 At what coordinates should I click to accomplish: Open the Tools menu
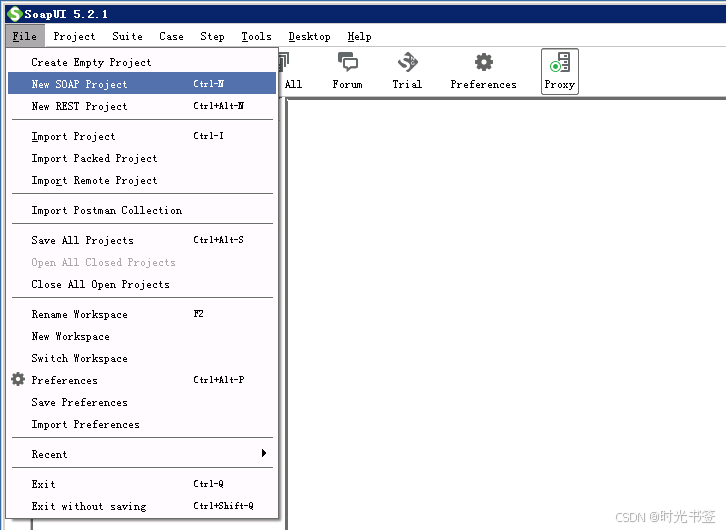(256, 36)
